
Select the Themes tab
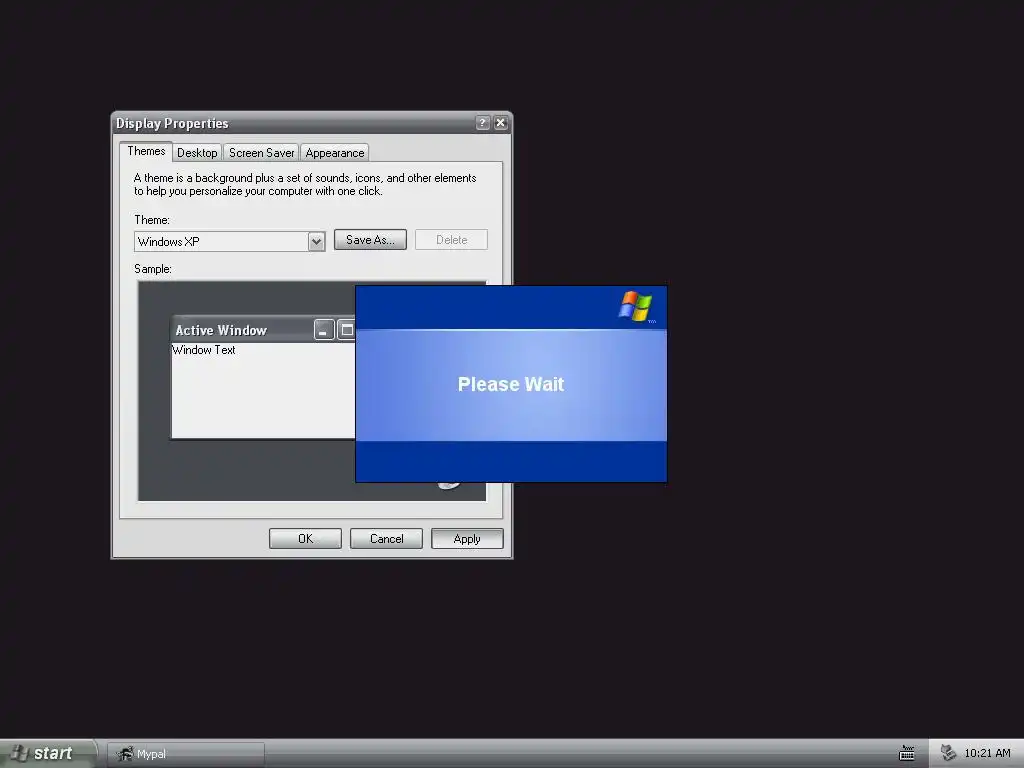coord(146,152)
